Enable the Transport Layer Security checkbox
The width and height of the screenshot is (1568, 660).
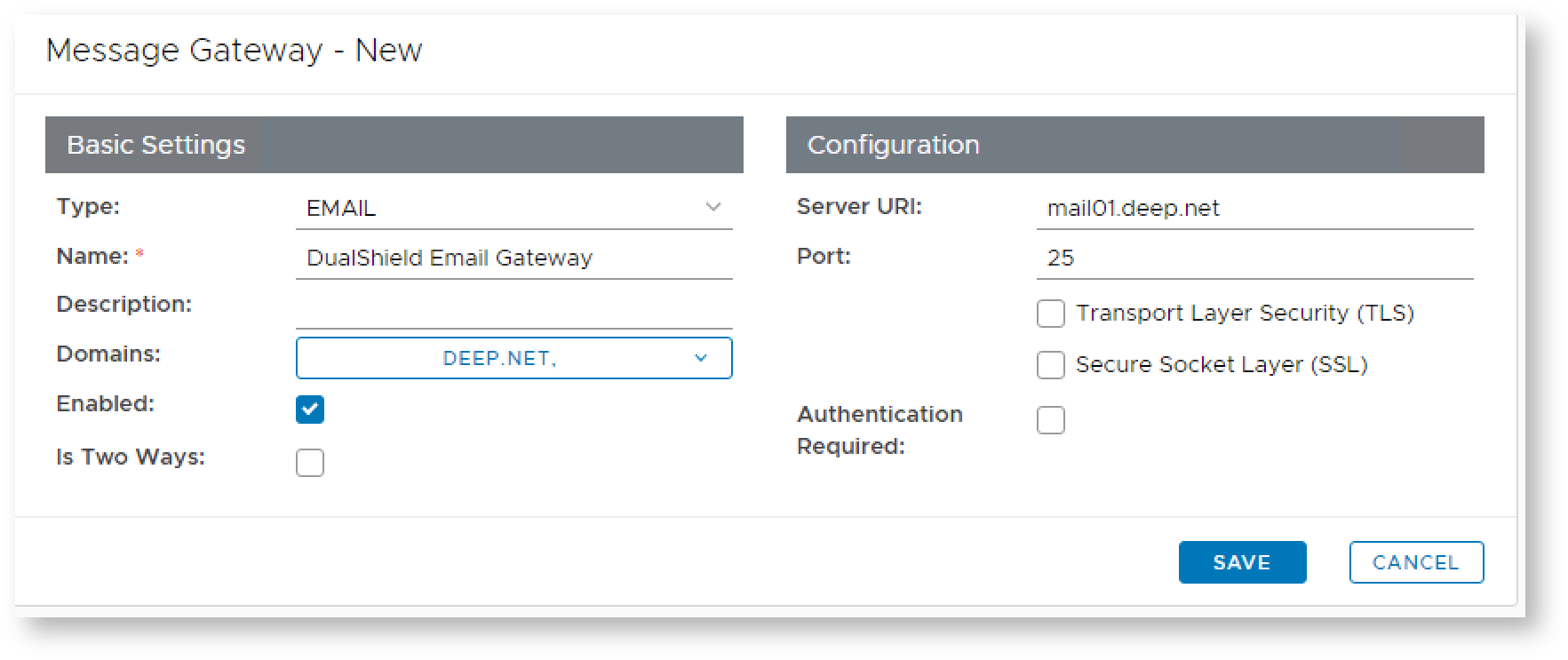(x=1051, y=314)
